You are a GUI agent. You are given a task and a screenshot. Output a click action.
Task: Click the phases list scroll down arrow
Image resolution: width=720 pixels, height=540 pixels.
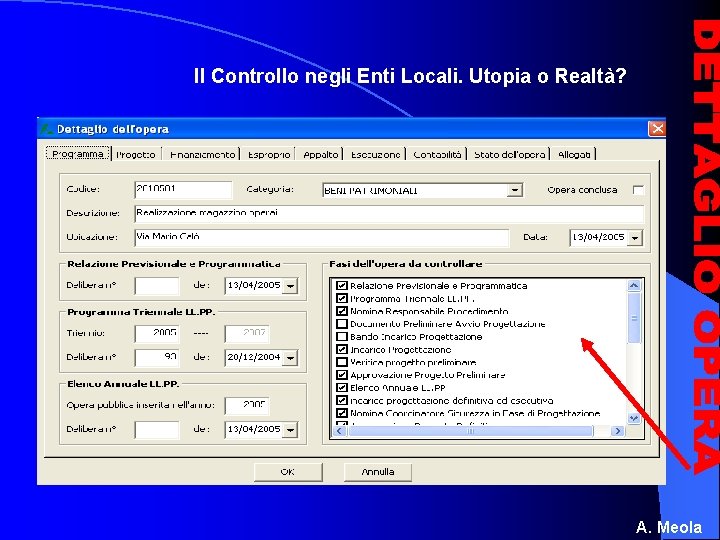click(634, 418)
